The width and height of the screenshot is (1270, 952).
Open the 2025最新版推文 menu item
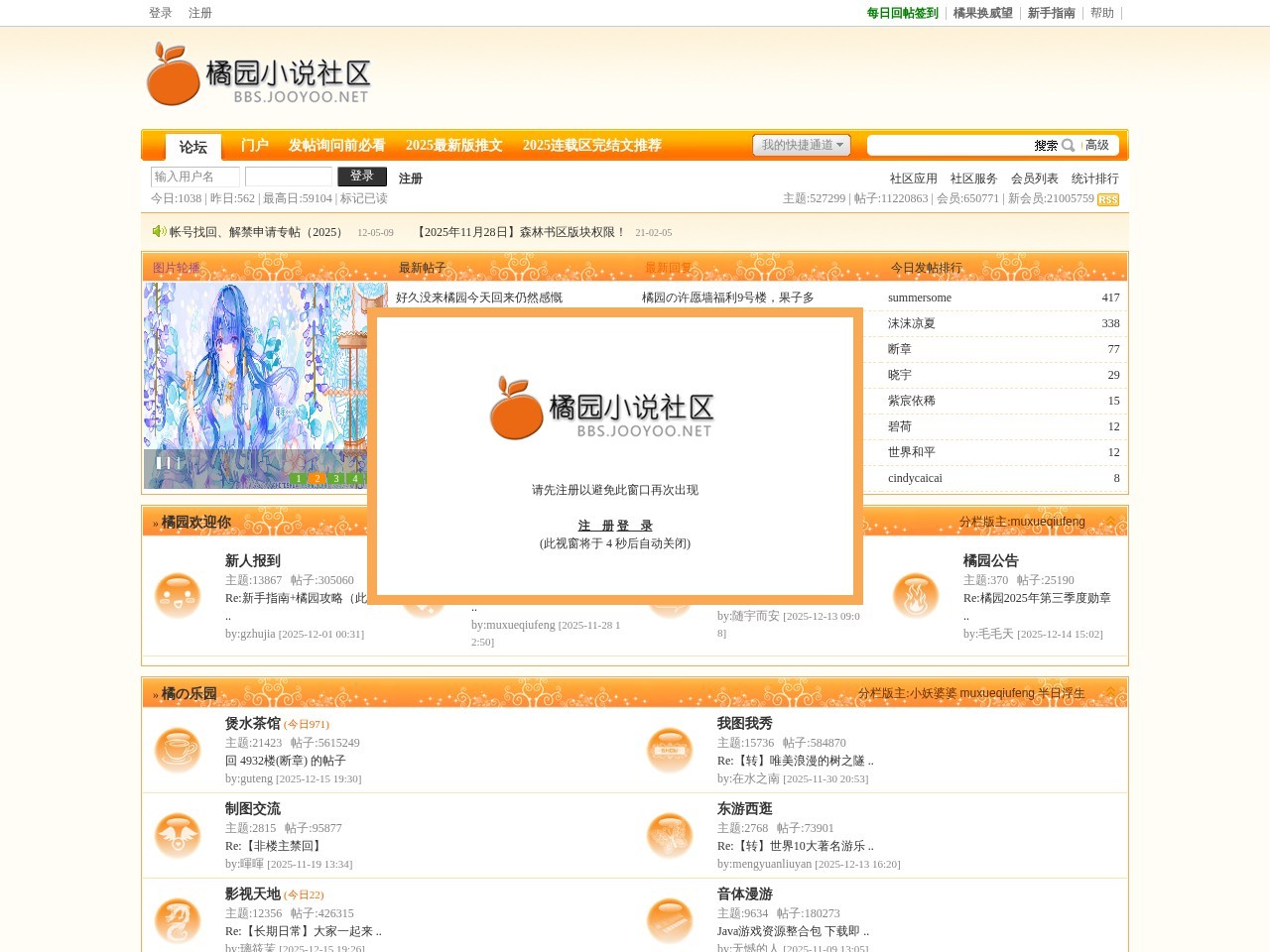[453, 145]
